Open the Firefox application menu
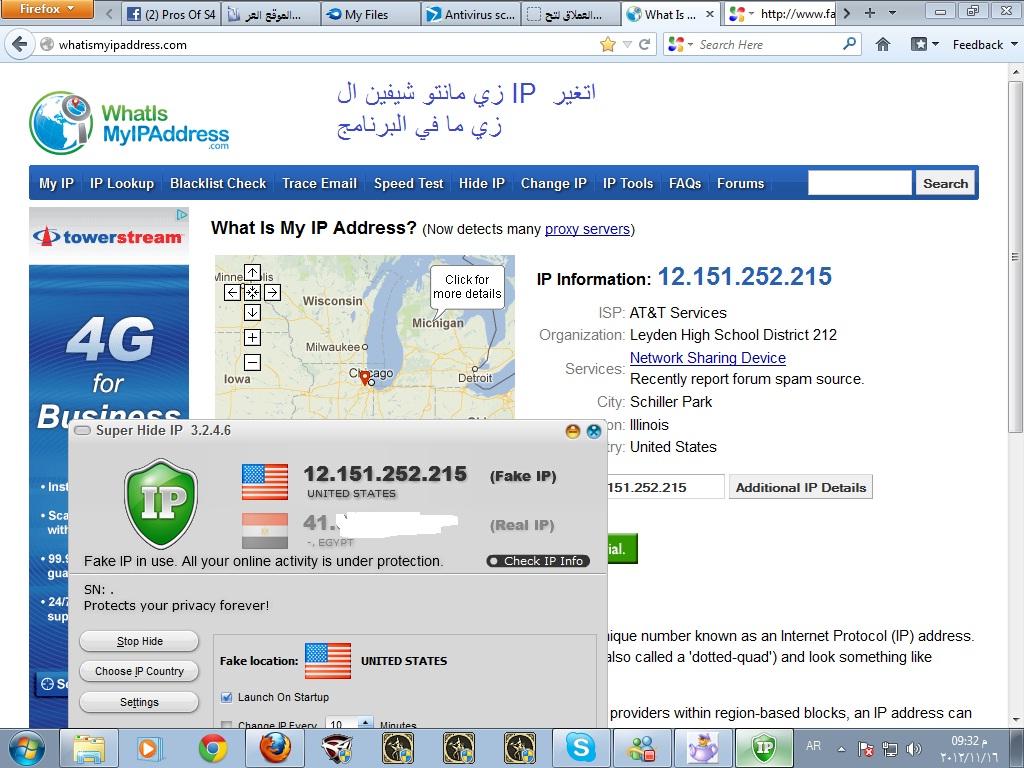This screenshot has width=1024, height=768. point(47,9)
